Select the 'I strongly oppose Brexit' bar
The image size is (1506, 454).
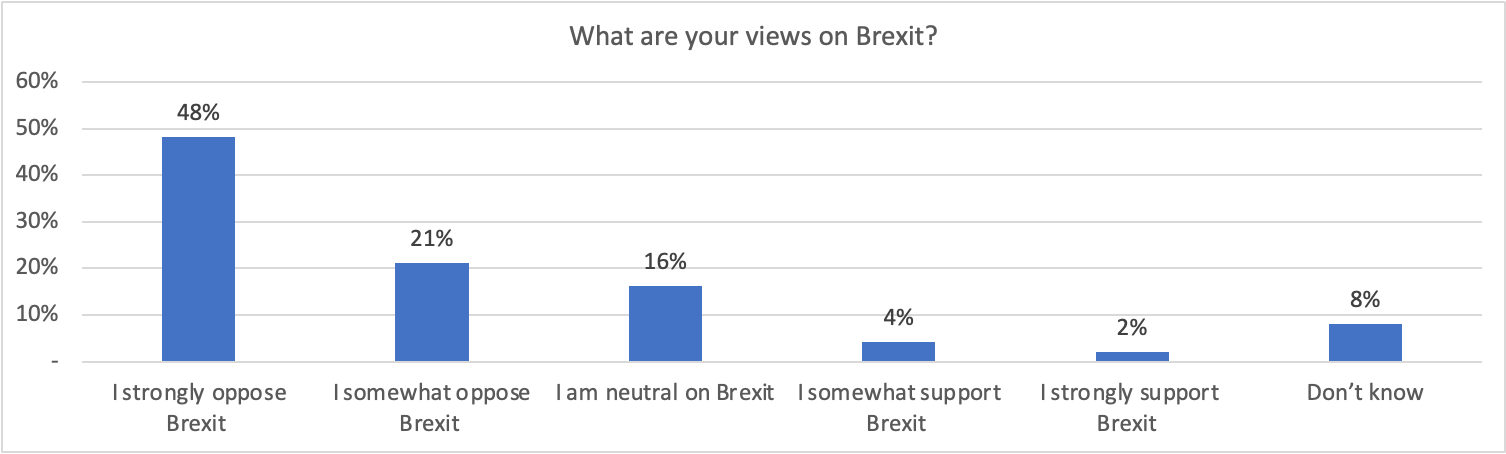click(198, 249)
